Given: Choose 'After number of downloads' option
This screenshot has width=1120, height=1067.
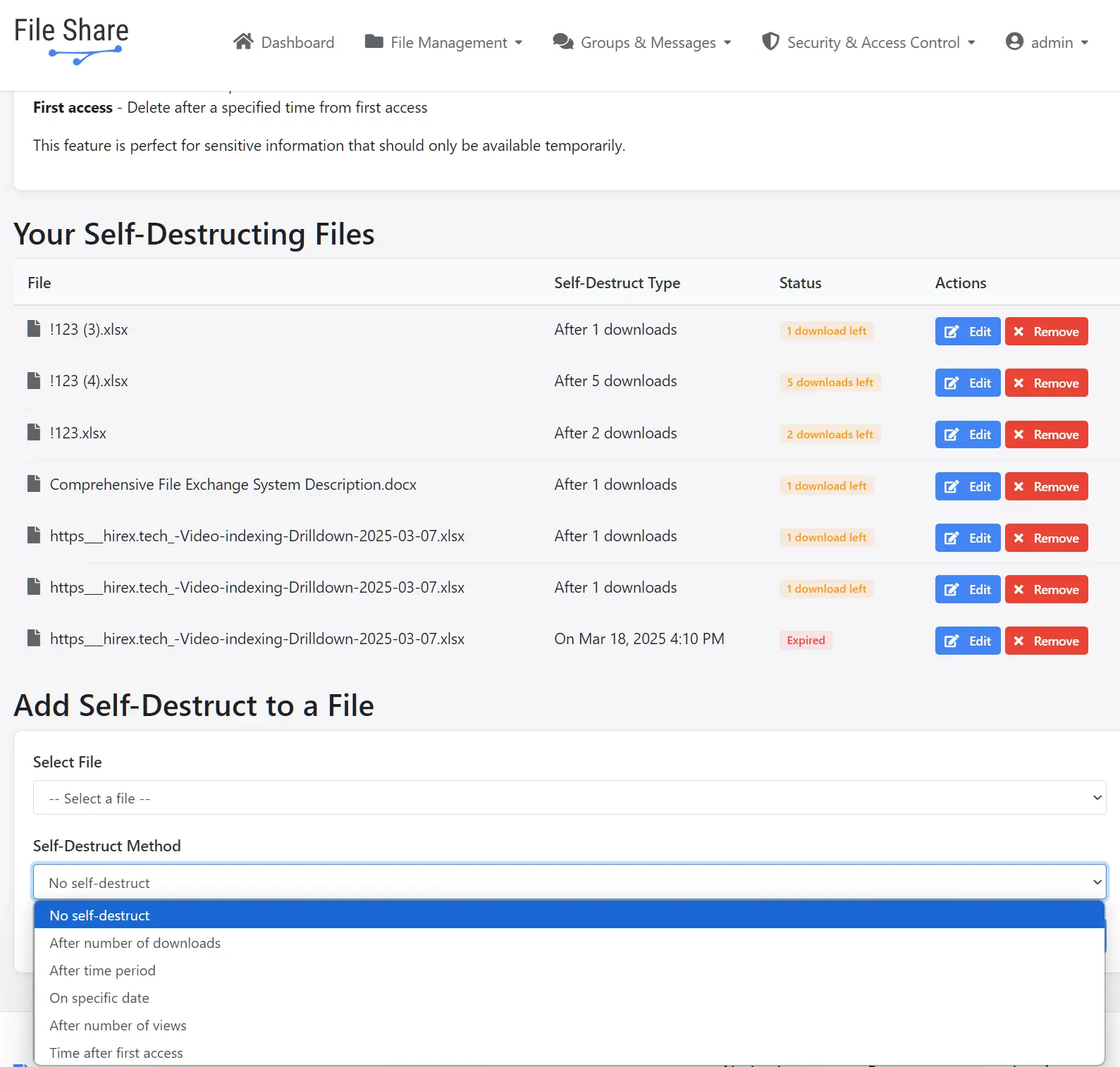Looking at the screenshot, I should pos(135,943).
